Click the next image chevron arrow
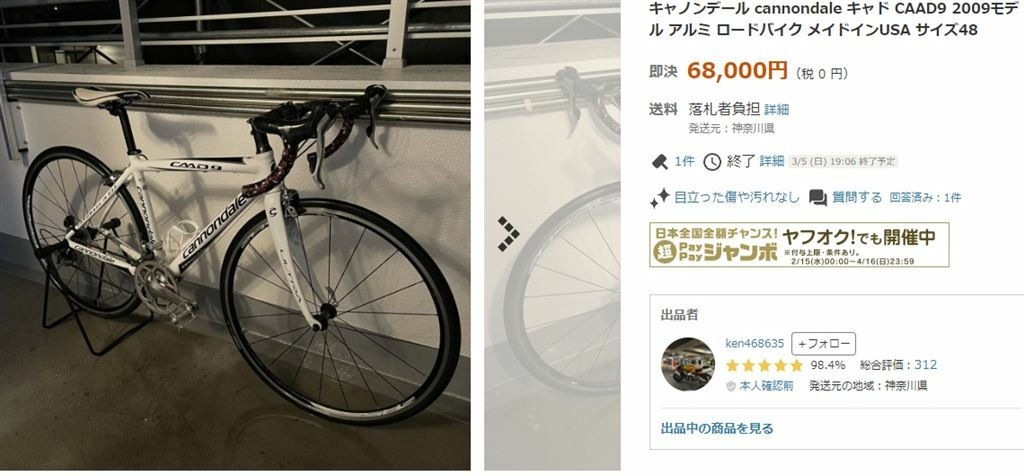 click(x=509, y=234)
